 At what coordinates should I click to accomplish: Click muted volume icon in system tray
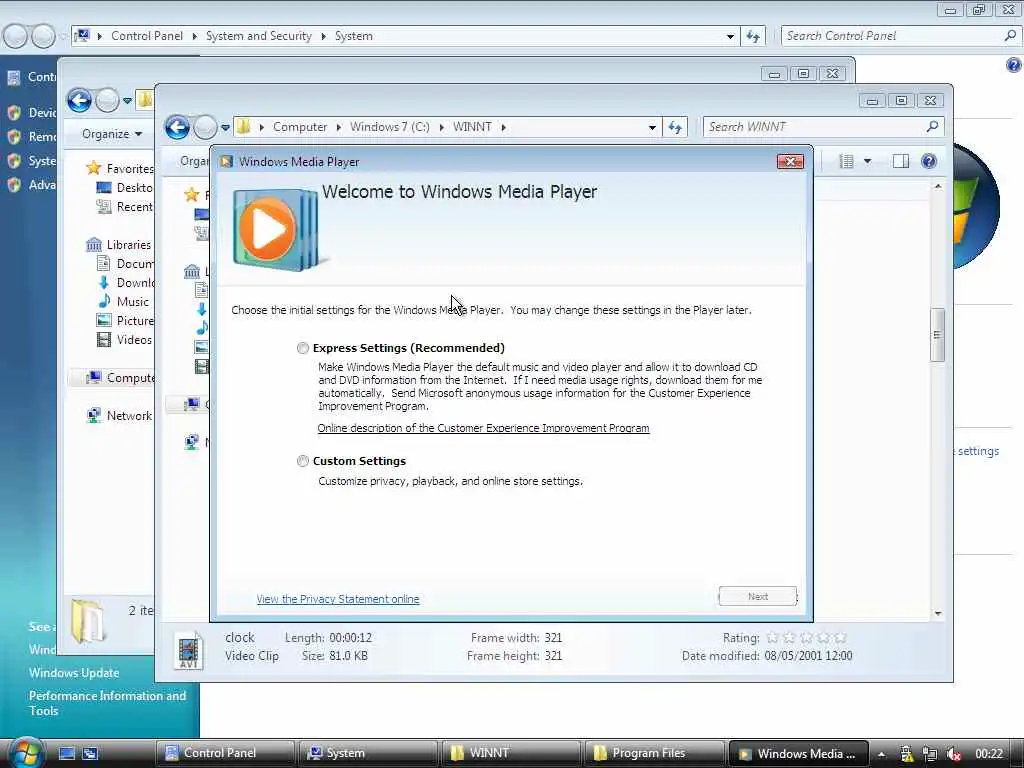[x=953, y=754]
